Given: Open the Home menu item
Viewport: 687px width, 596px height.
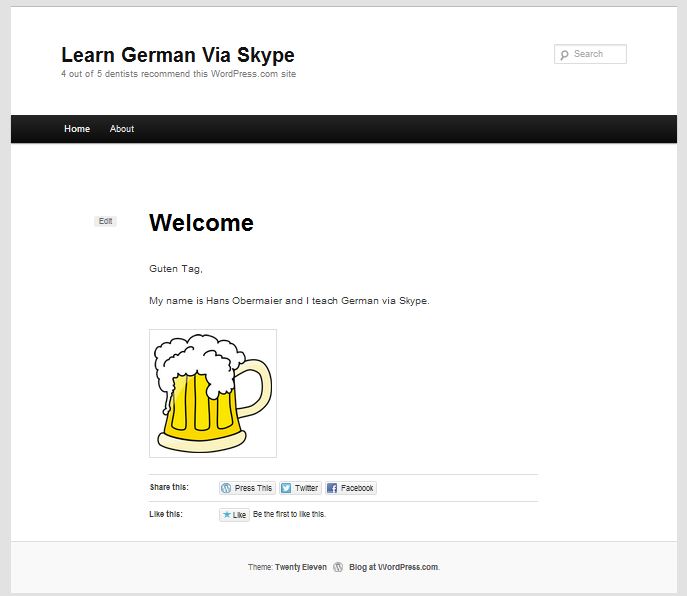Looking at the screenshot, I should pos(77,129).
